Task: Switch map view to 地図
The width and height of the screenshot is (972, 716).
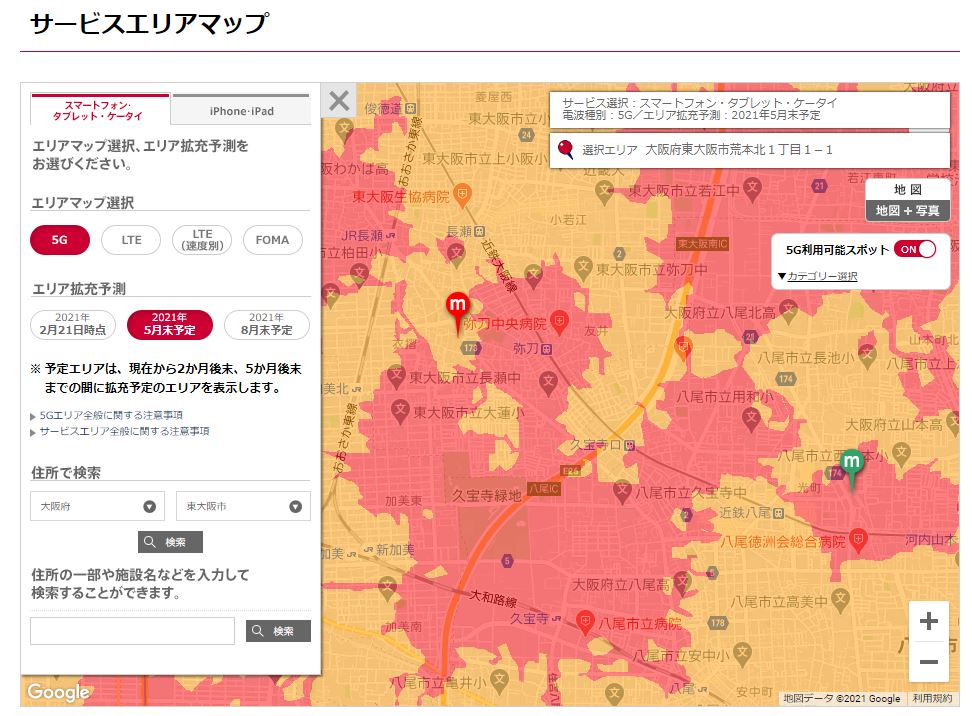Action: [x=908, y=190]
